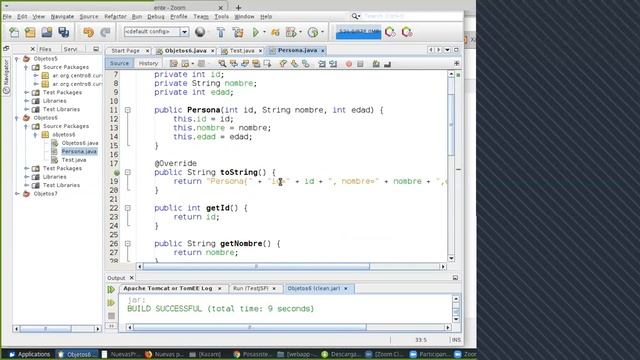Expand Libraries under Objetos6
640x360 pixels.
pyautogui.click(x=27, y=177)
